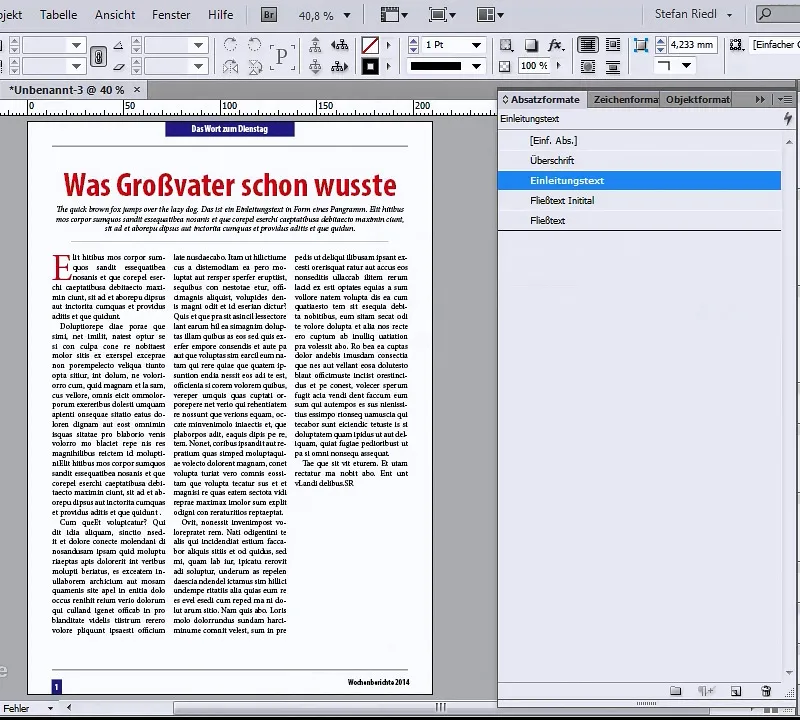Open arrange documents dropdown icon
800x720 pixels.
(490, 15)
